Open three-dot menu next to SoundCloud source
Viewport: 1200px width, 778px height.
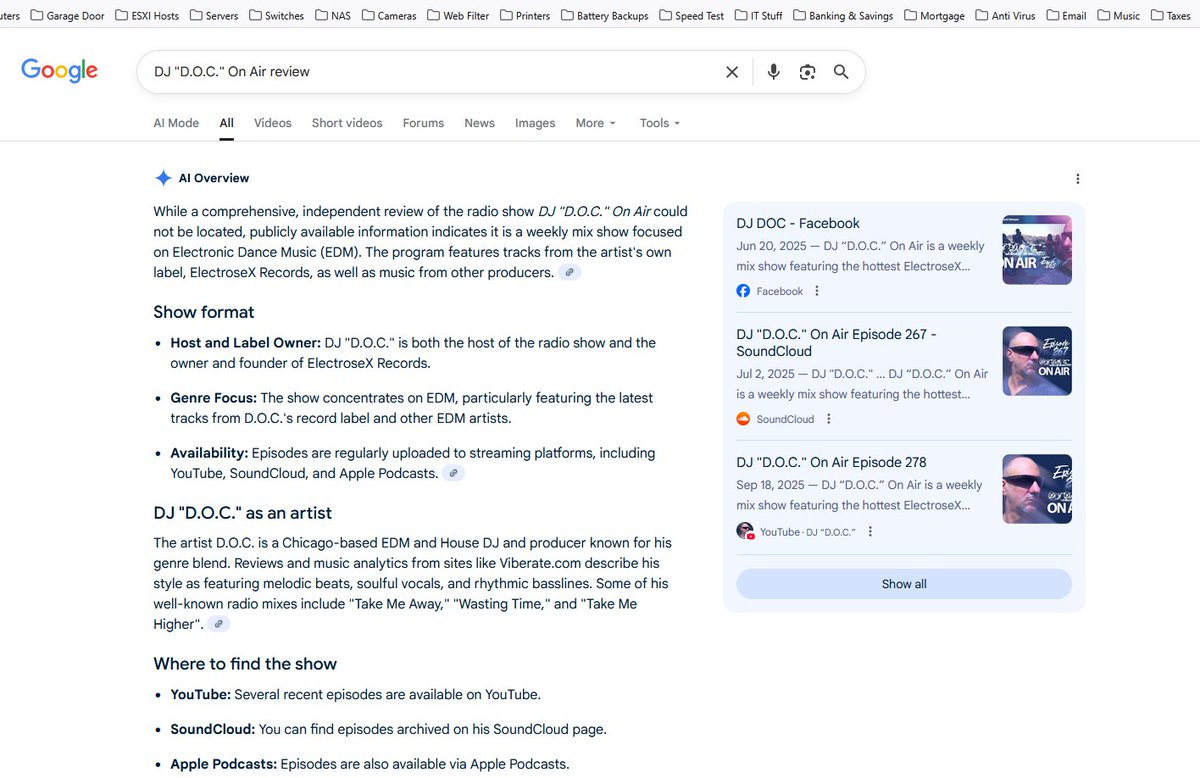829,419
